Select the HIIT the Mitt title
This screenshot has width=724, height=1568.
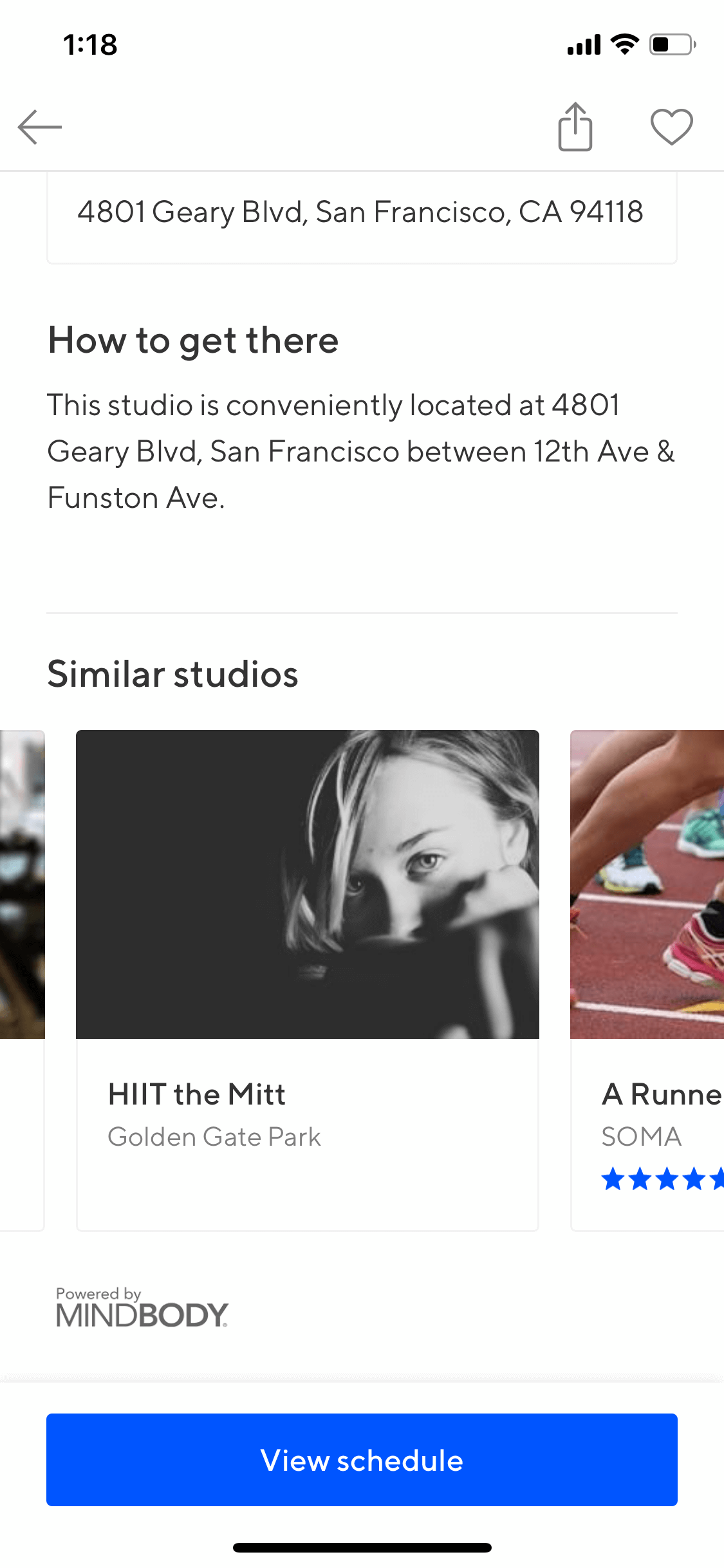pyautogui.click(x=197, y=1094)
